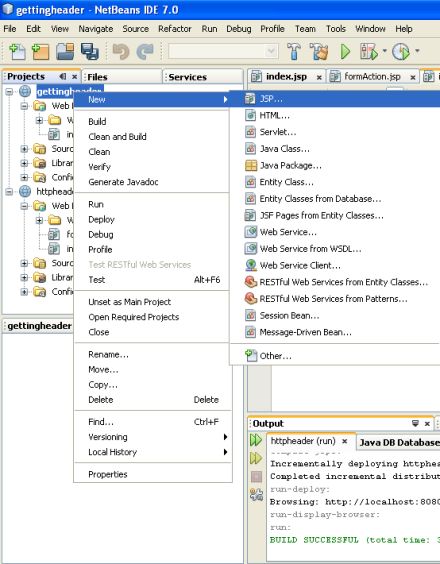Image resolution: width=440 pixels, height=564 pixels.
Task: Open the dropdown arrow beside Profile Main Project
Action: point(417,51)
